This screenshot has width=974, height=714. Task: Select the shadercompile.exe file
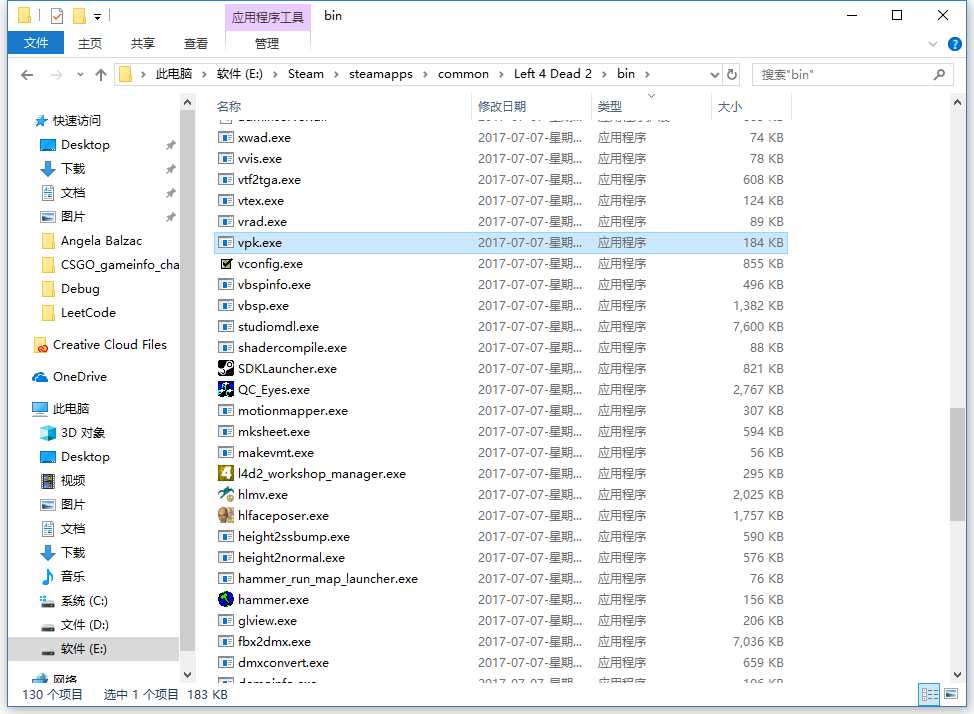pos(501,347)
